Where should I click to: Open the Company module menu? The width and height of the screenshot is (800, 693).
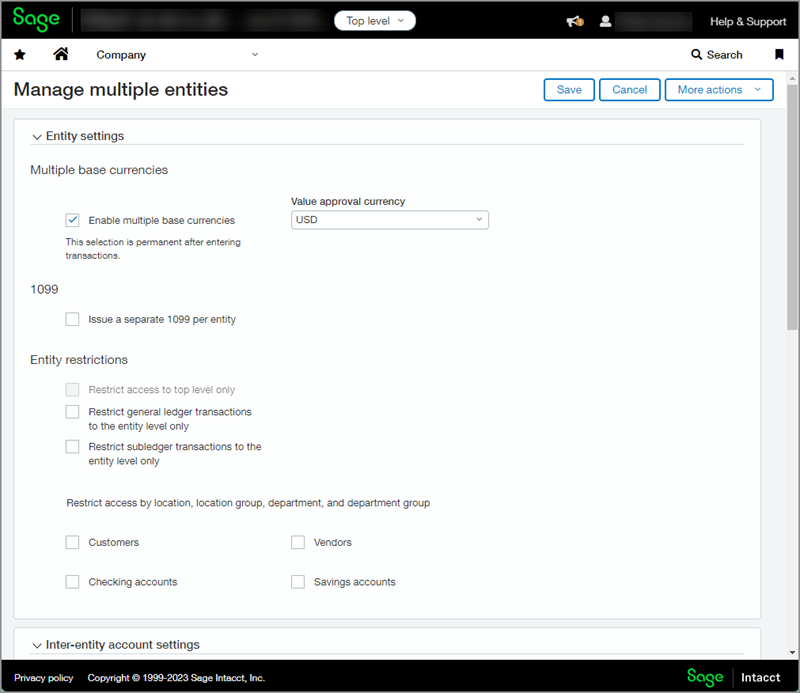tap(177, 55)
